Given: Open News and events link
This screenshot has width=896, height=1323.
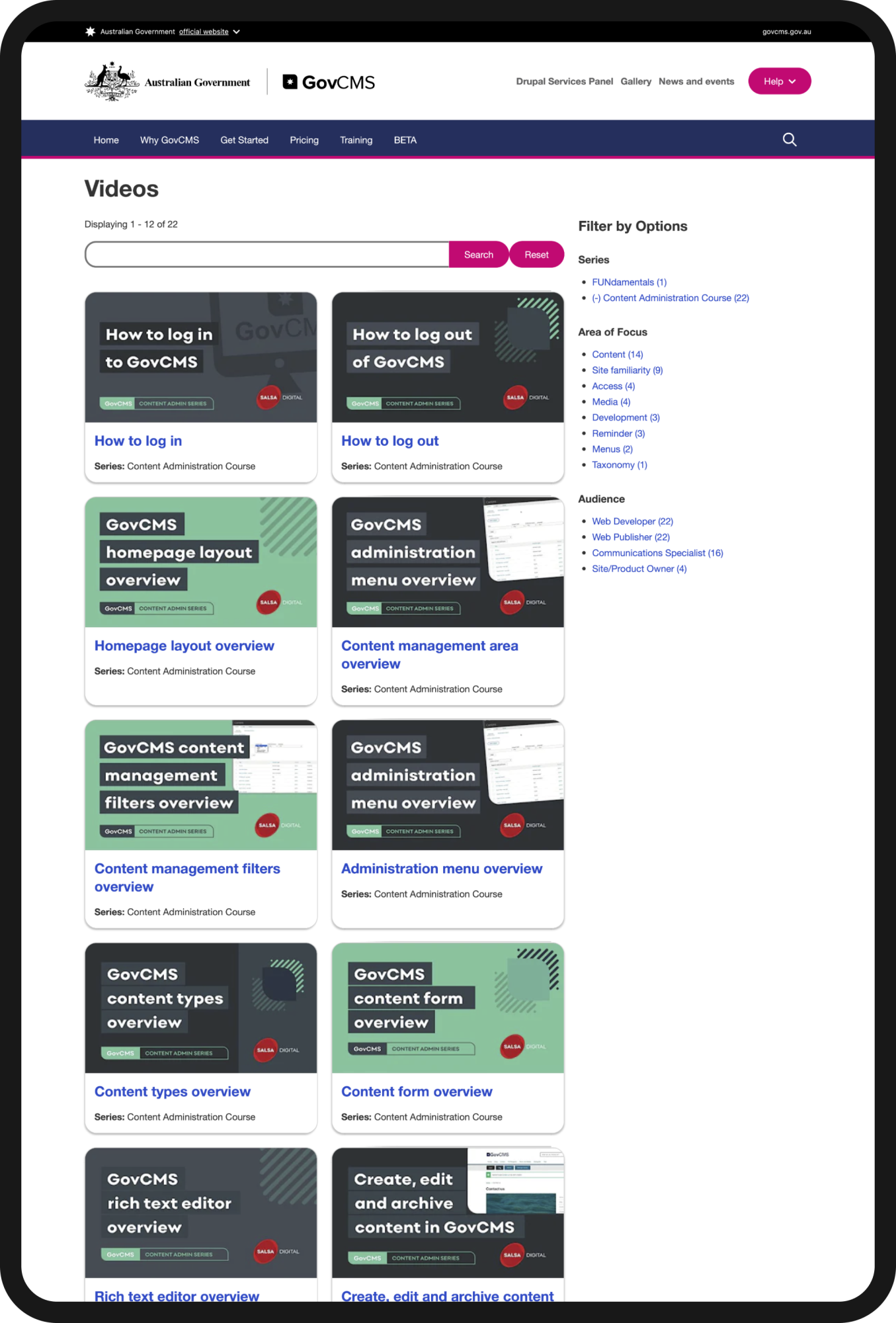Looking at the screenshot, I should click(x=696, y=81).
